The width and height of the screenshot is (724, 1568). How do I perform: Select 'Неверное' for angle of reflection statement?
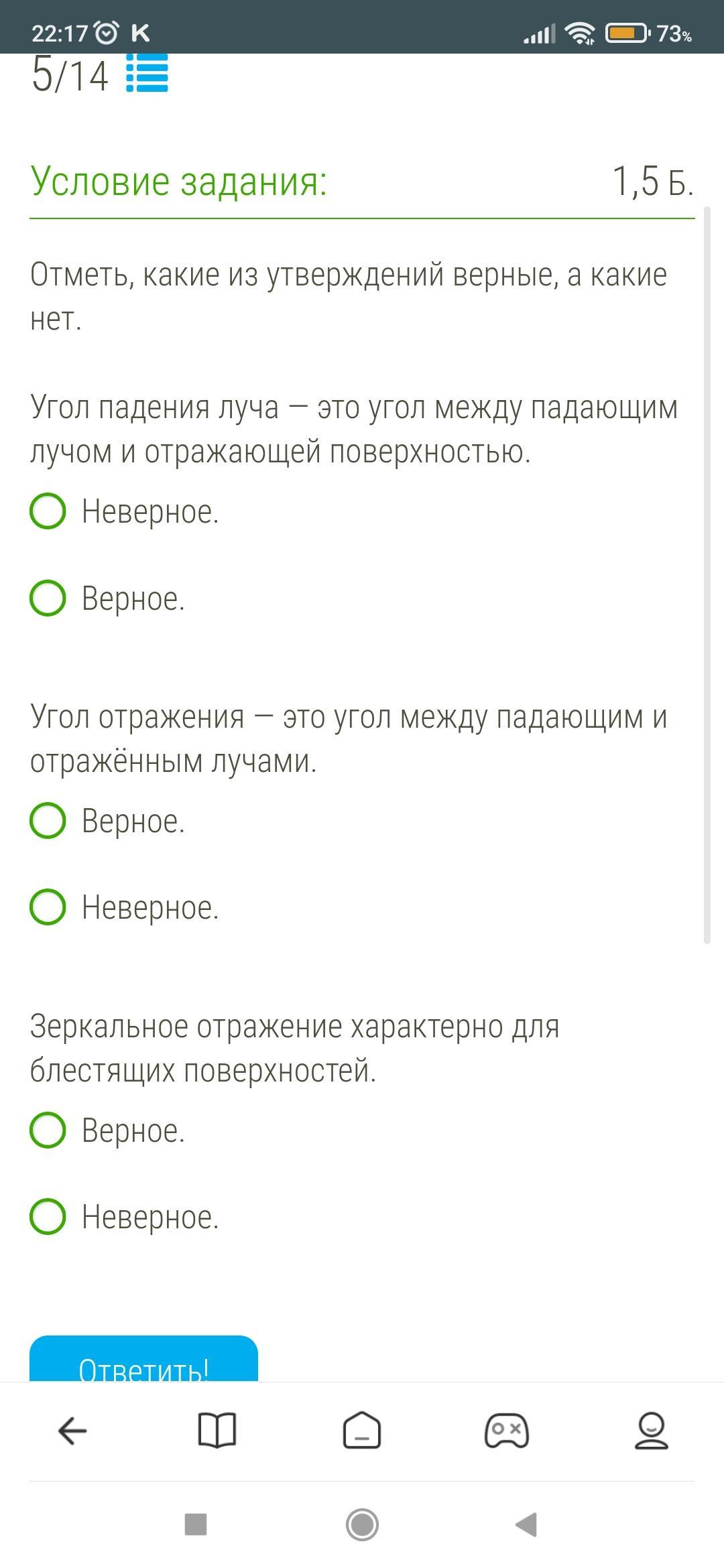[x=48, y=907]
